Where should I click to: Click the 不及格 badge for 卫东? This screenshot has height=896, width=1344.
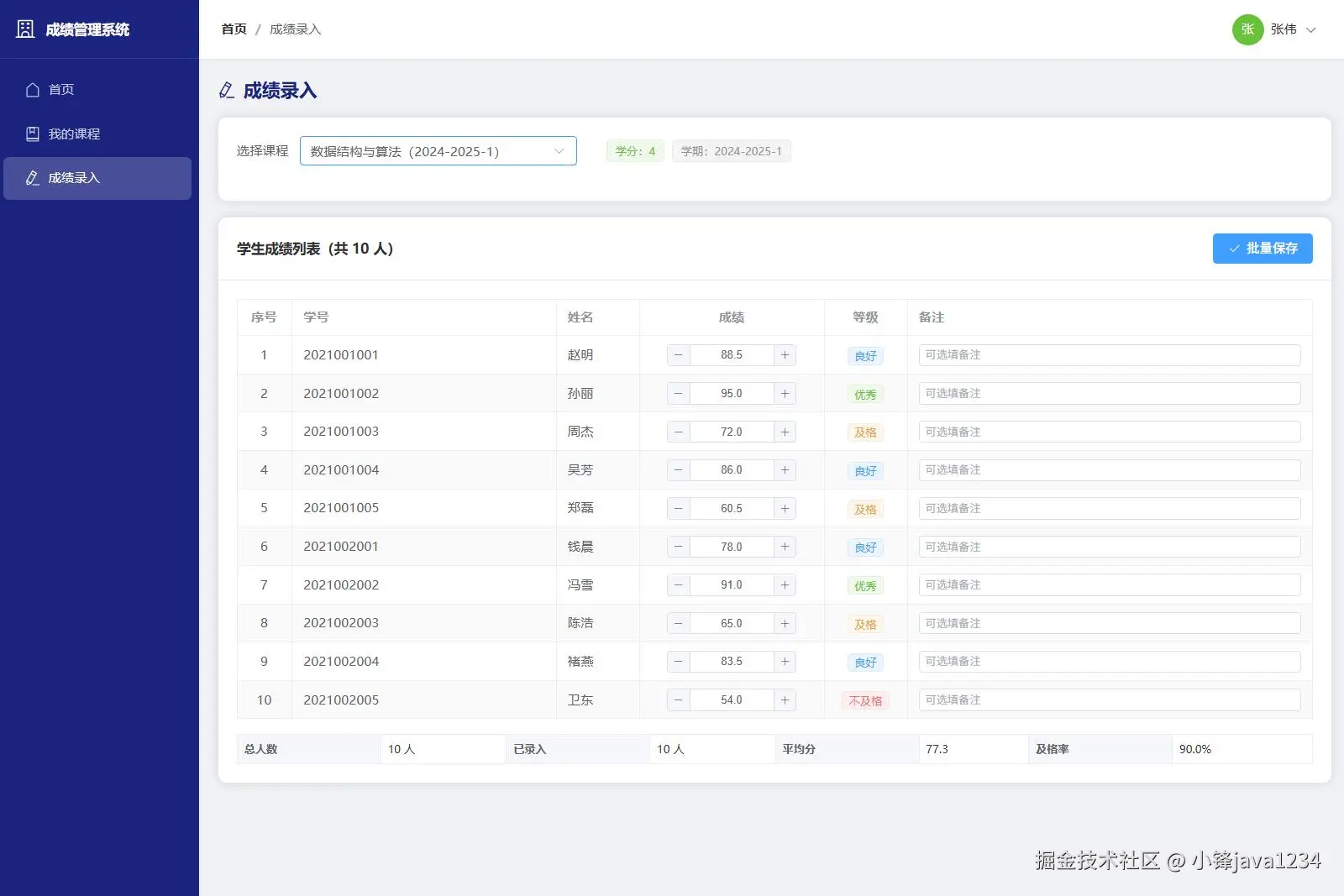click(x=865, y=700)
